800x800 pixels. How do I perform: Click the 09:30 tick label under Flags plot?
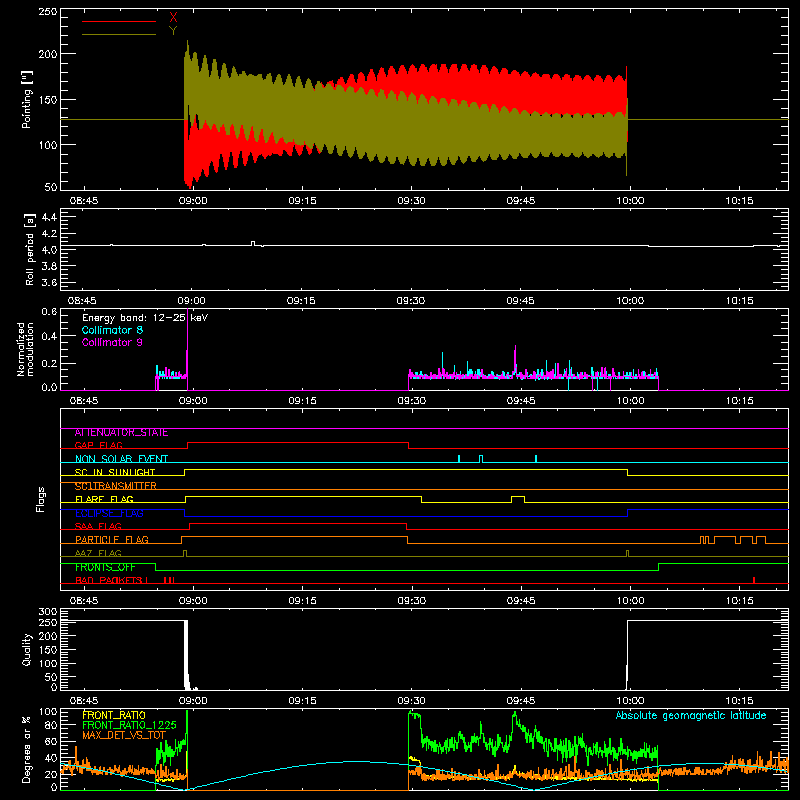pyautogui.click(x=411, y=601)
